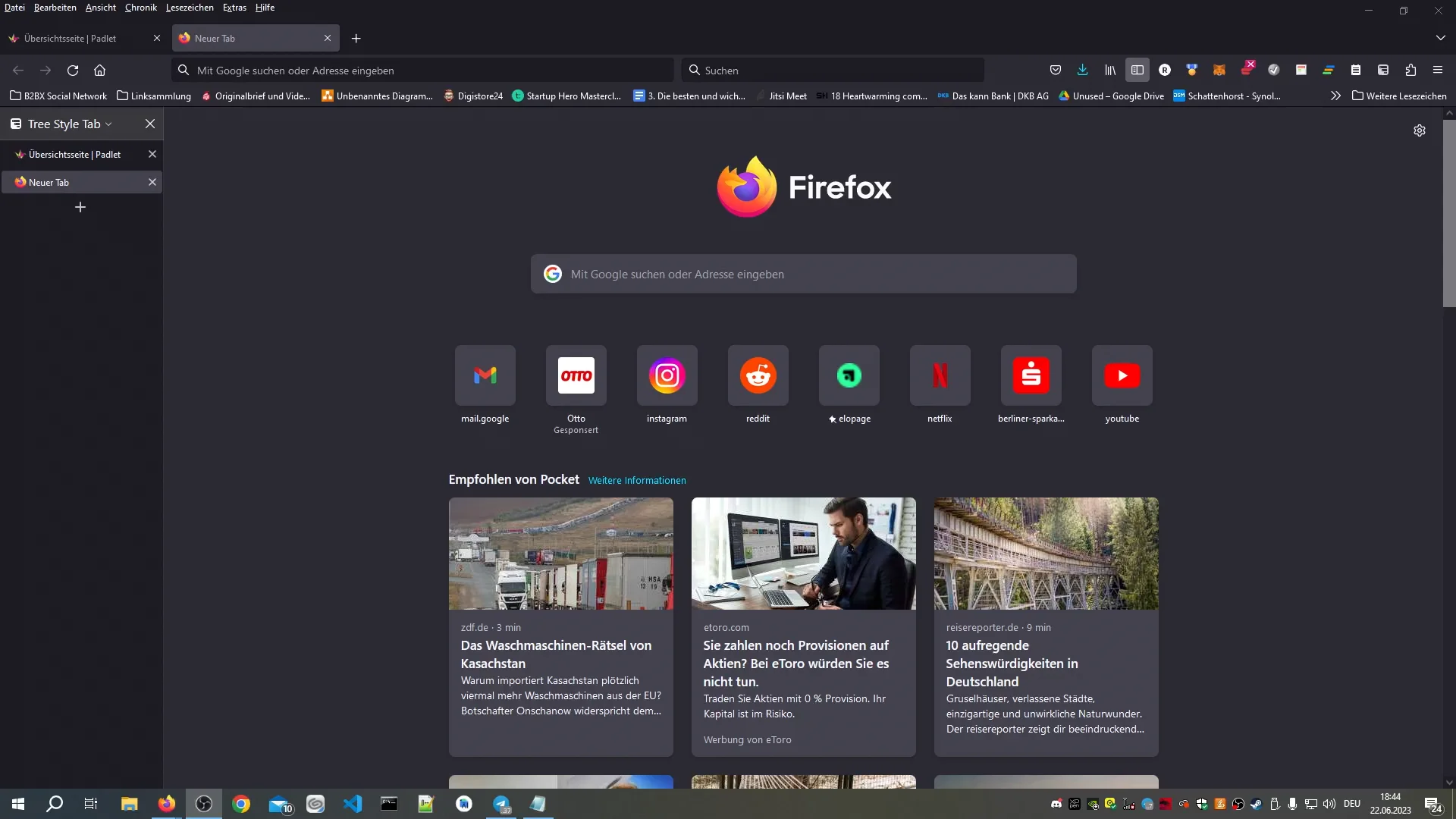1456x819 pixels.
Task: Open the Firefox library view
Action: 1109,70
